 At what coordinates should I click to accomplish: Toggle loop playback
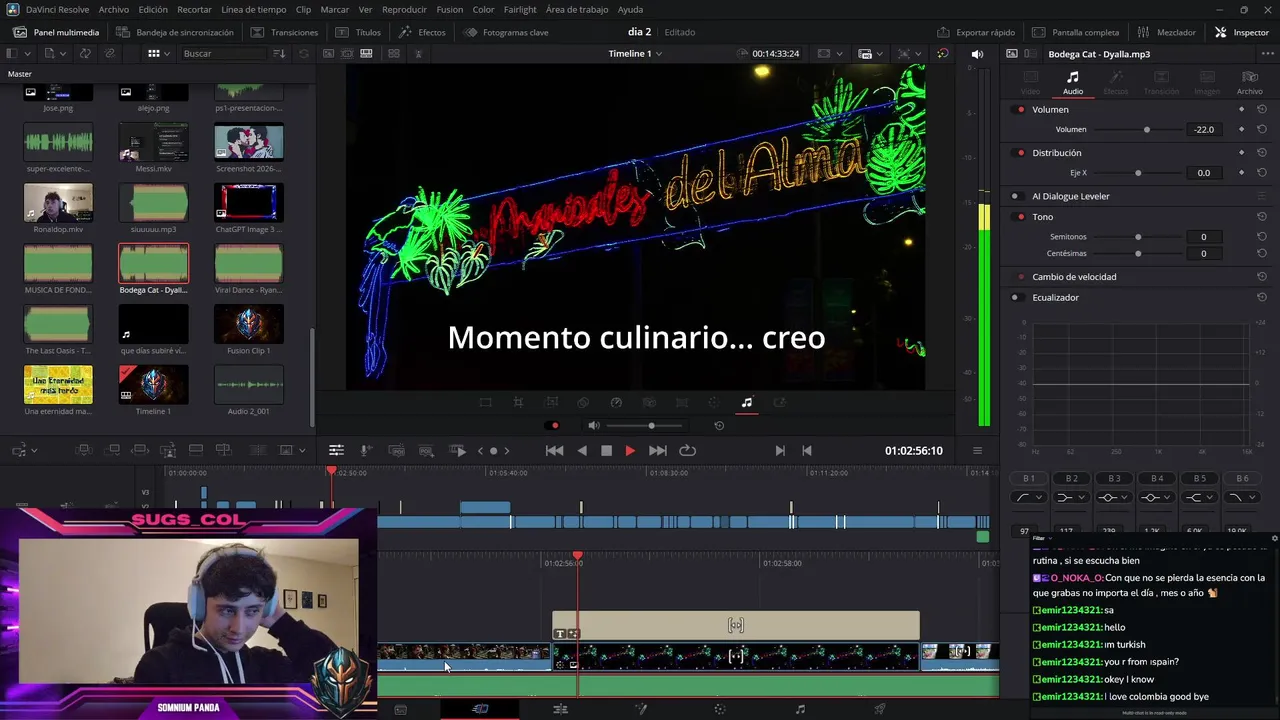pos(687,451)
